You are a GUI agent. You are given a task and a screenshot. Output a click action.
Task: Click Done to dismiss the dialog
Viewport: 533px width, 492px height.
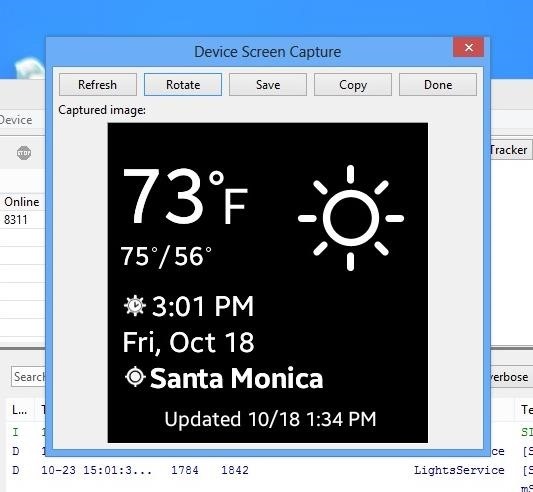(438, 85)
